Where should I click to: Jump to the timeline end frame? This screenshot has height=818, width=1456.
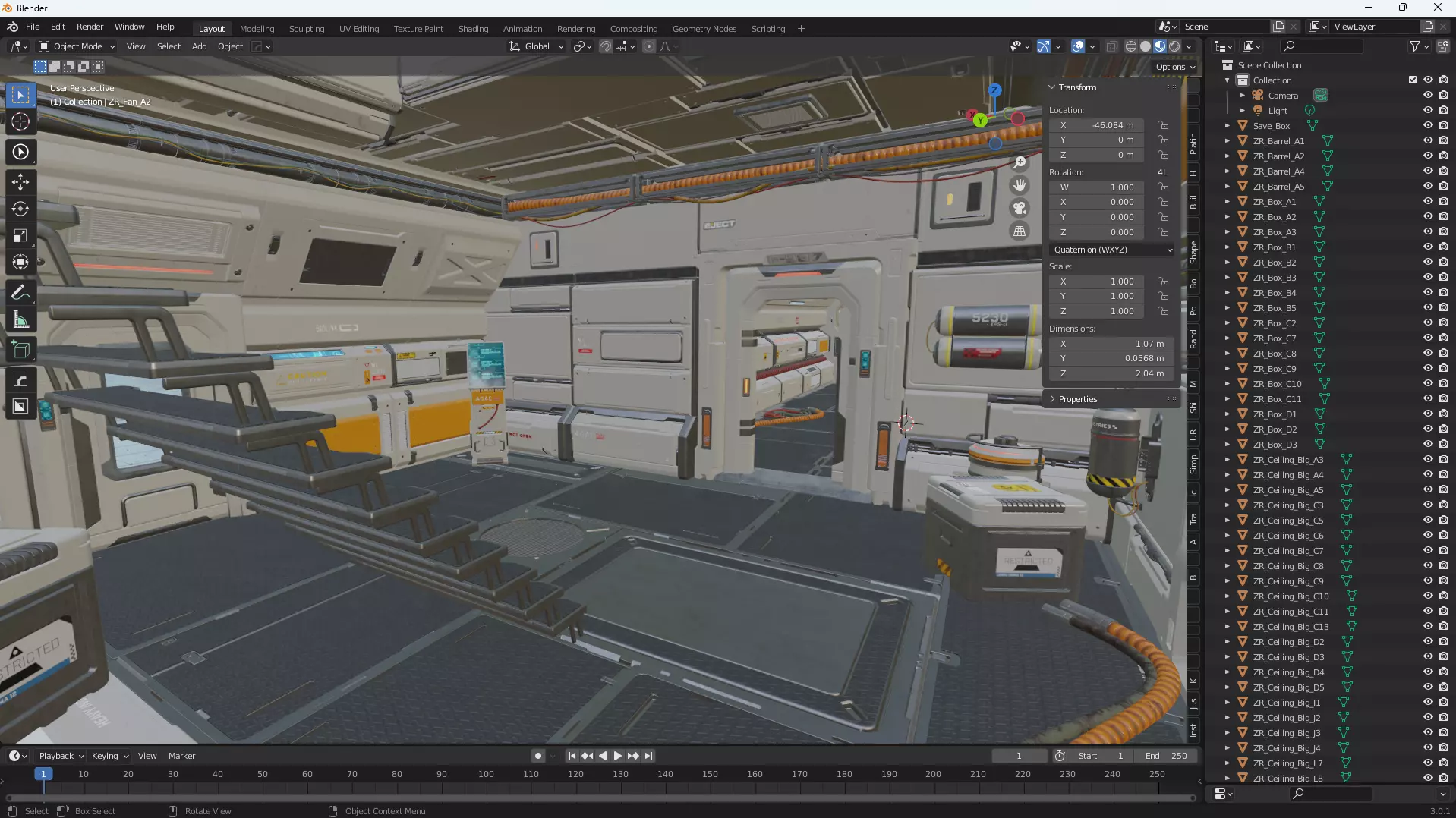[648, 756]
